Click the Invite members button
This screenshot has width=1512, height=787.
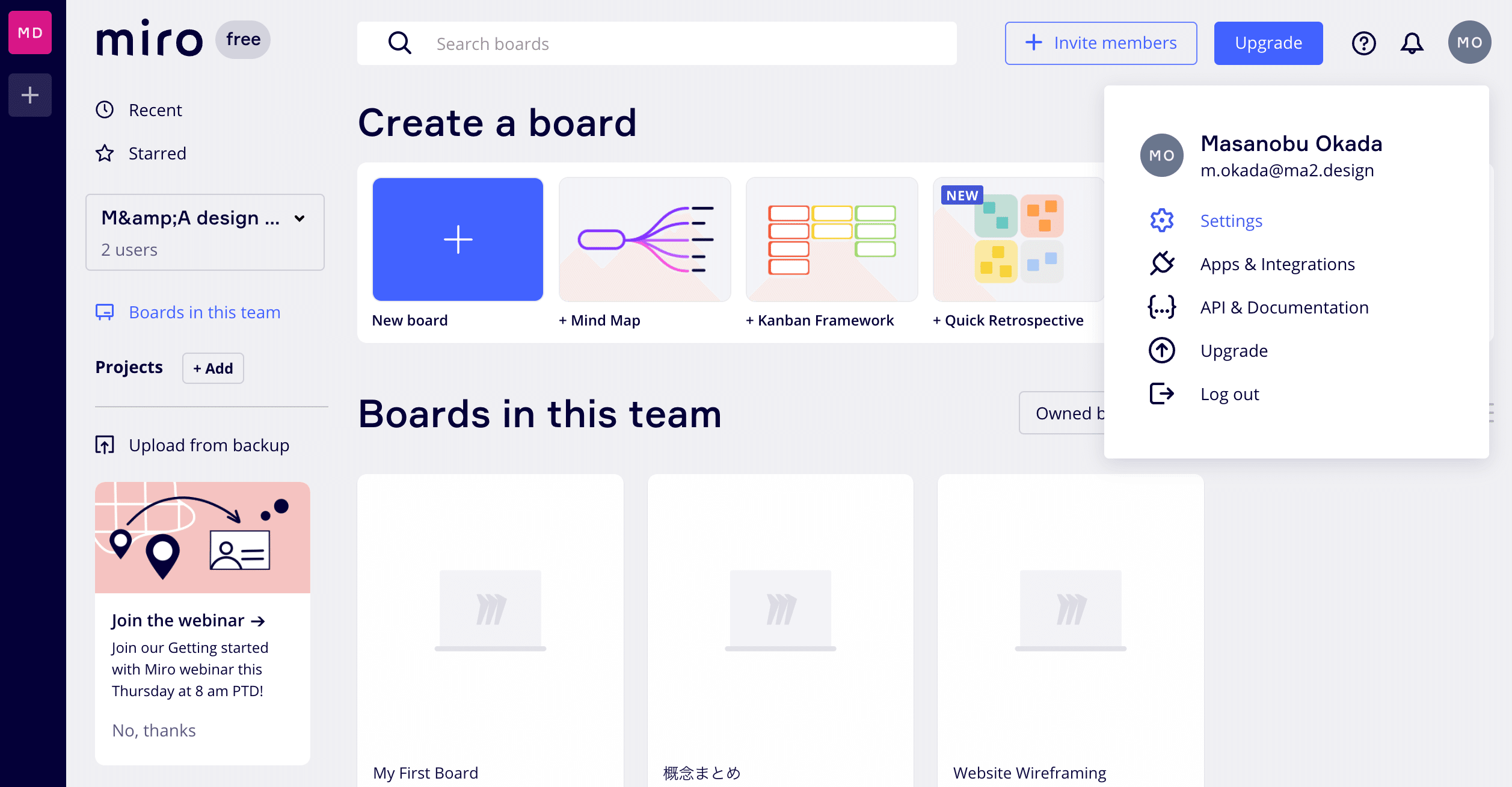pos(1099,42)
